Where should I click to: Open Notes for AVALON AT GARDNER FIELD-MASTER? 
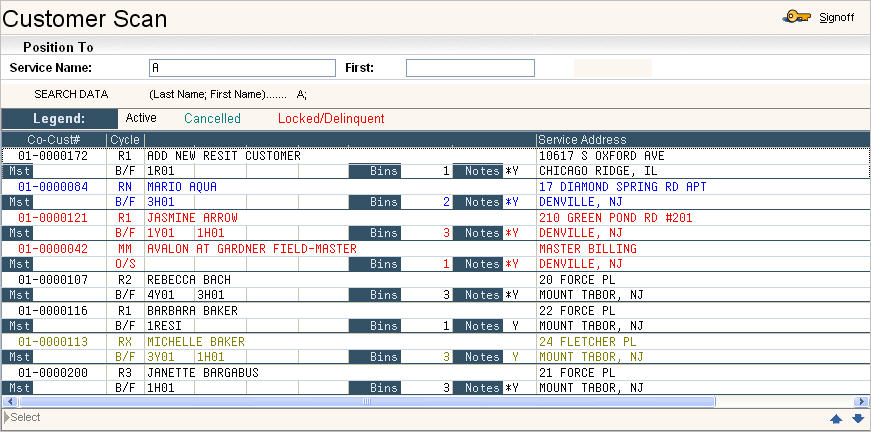[478, 264]
